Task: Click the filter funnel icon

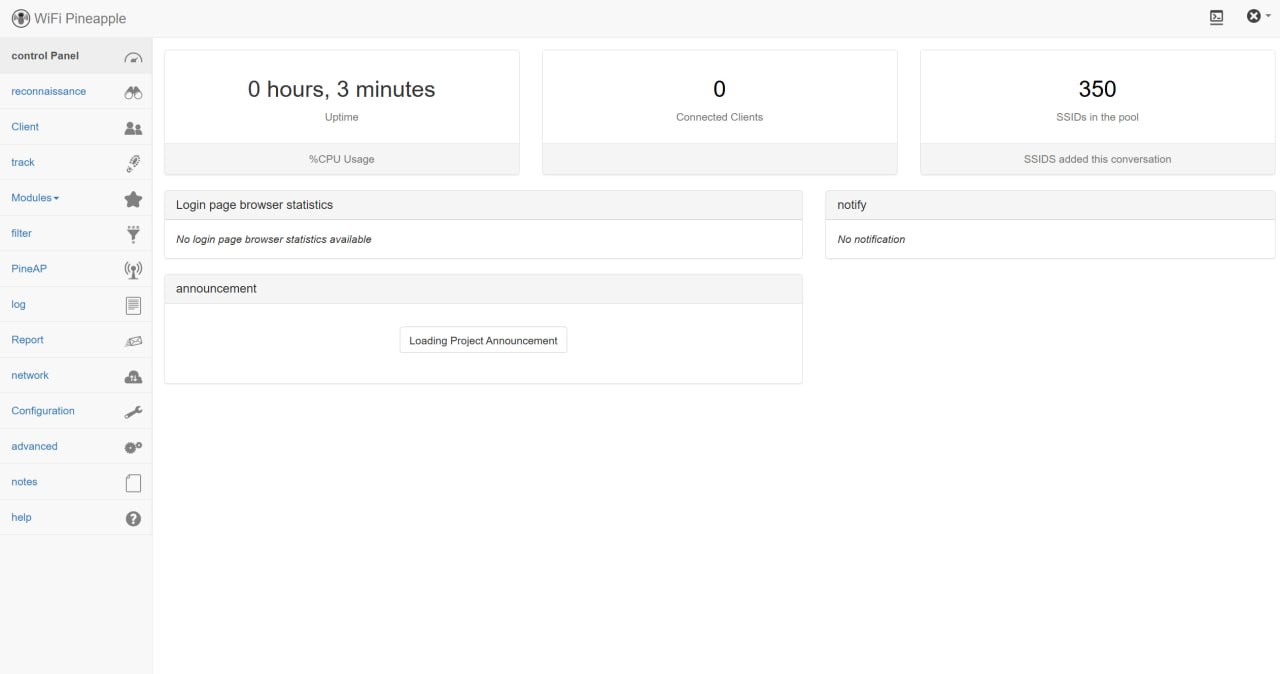Action: 133,234
